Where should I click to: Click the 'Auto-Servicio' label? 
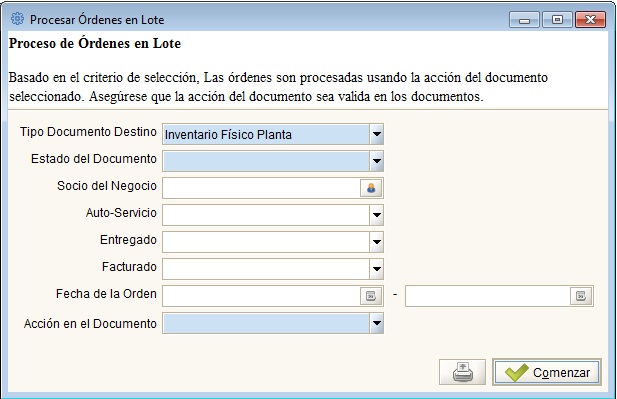[x=121, y=213]
